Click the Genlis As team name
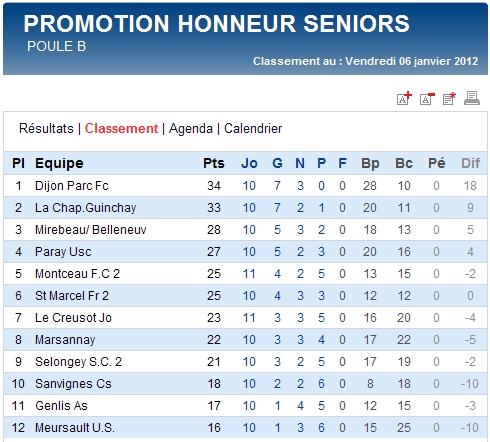 coord(61,406)
